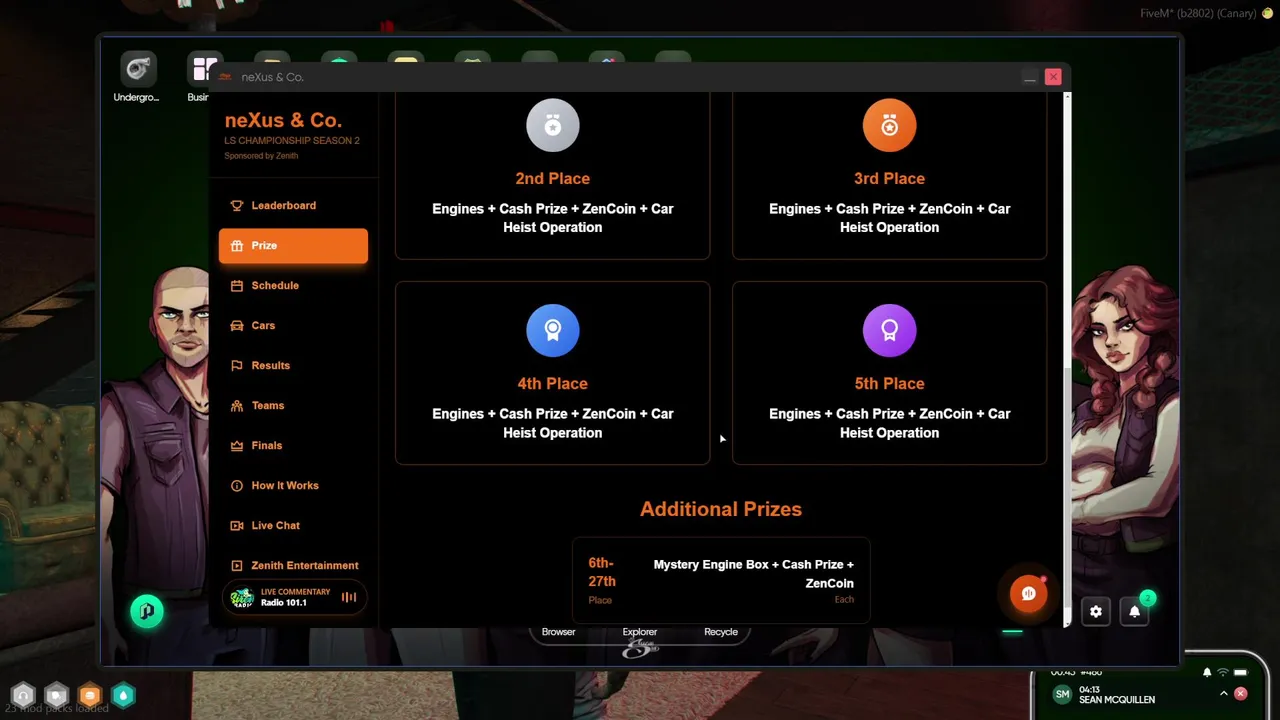Click the blue 4th Place ribbon icon

click(553, 330)
